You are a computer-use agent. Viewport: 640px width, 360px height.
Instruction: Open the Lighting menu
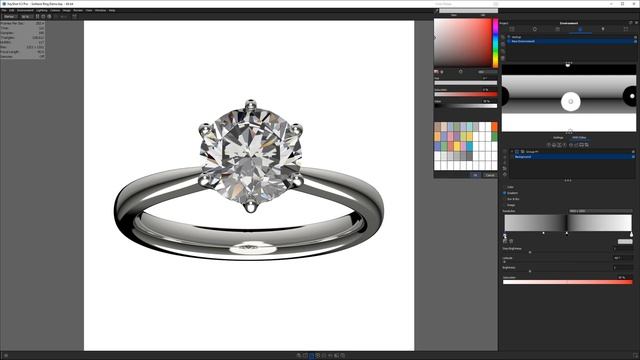42,10
